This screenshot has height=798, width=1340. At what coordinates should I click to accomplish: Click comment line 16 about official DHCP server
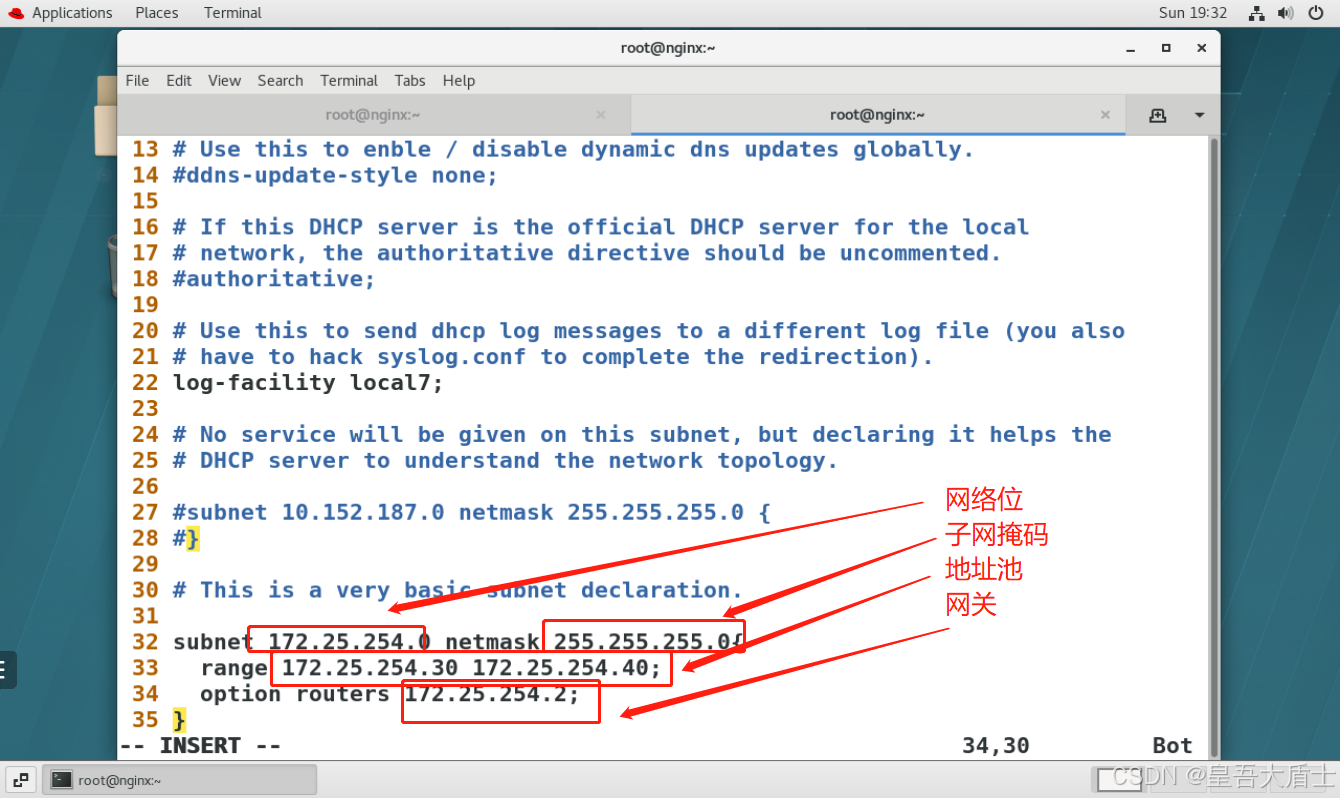click(601, 227)
